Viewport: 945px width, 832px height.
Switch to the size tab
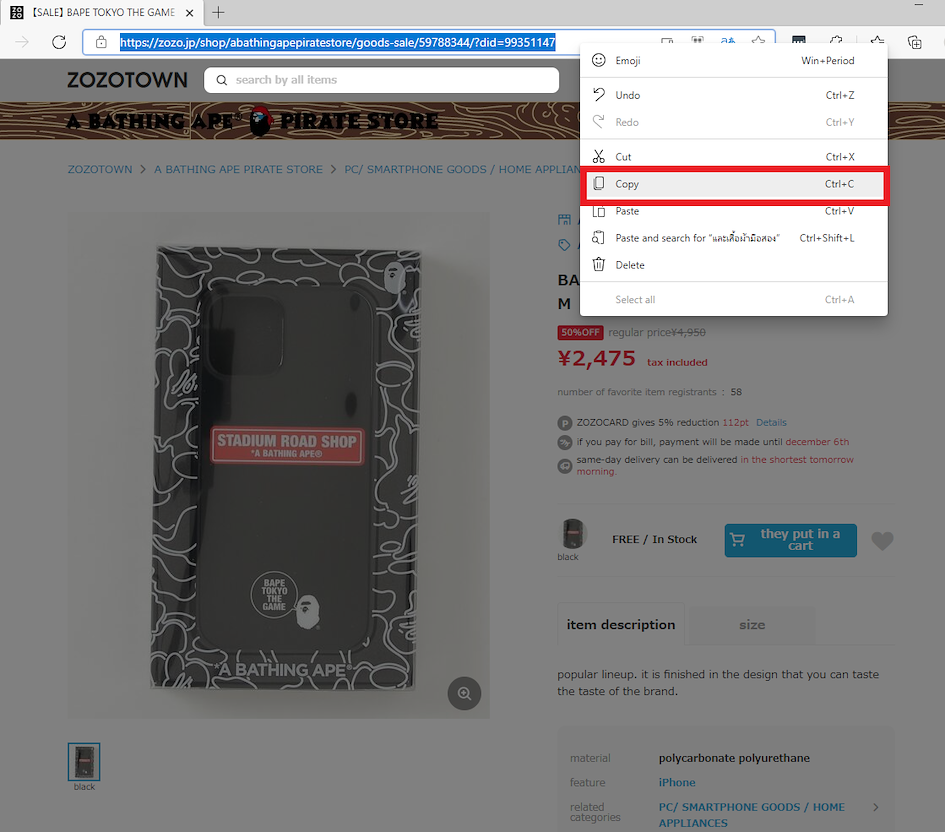(x=752, y=625)
